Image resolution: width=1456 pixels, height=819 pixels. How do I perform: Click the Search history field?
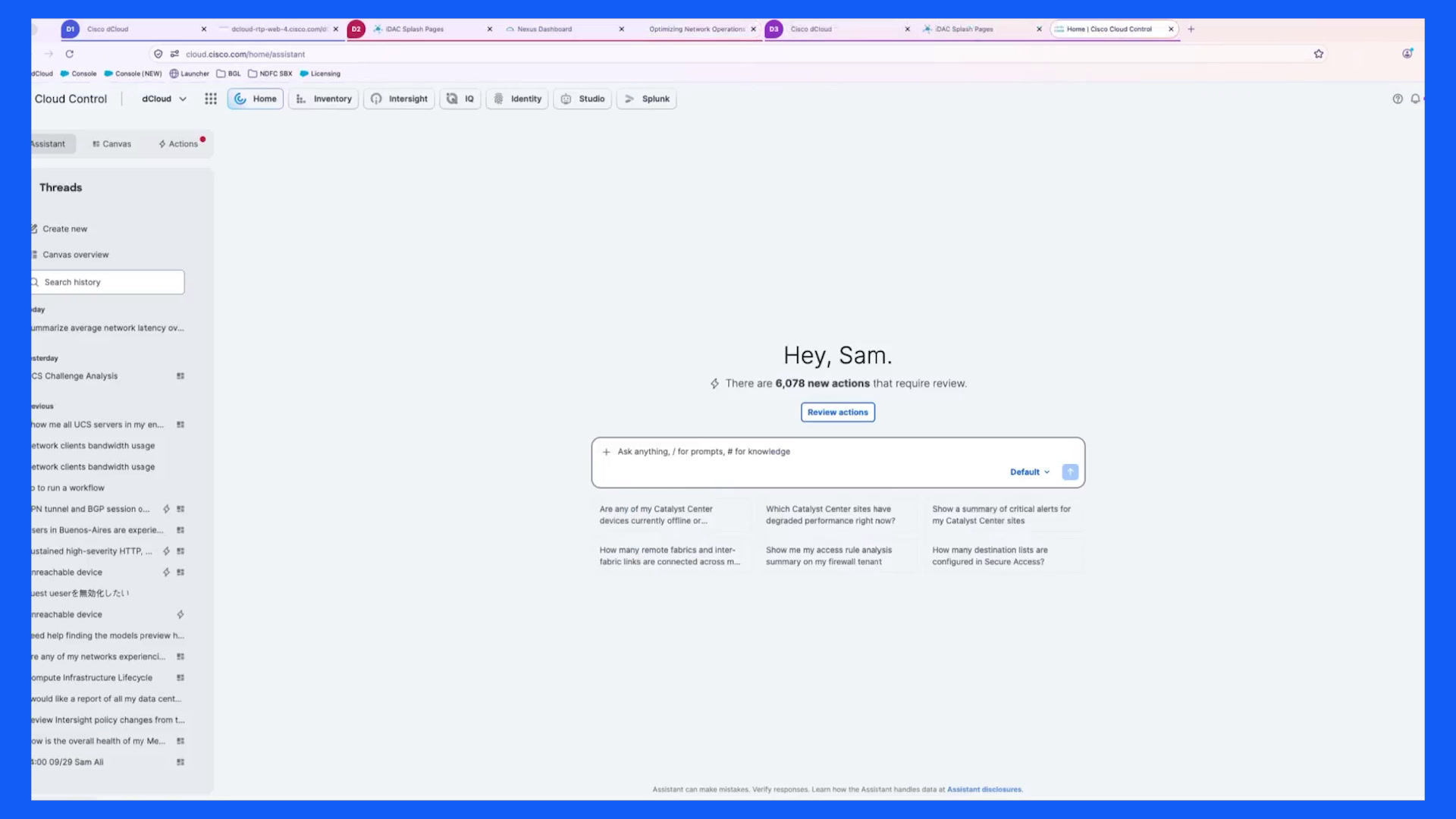tap(107, 282)
